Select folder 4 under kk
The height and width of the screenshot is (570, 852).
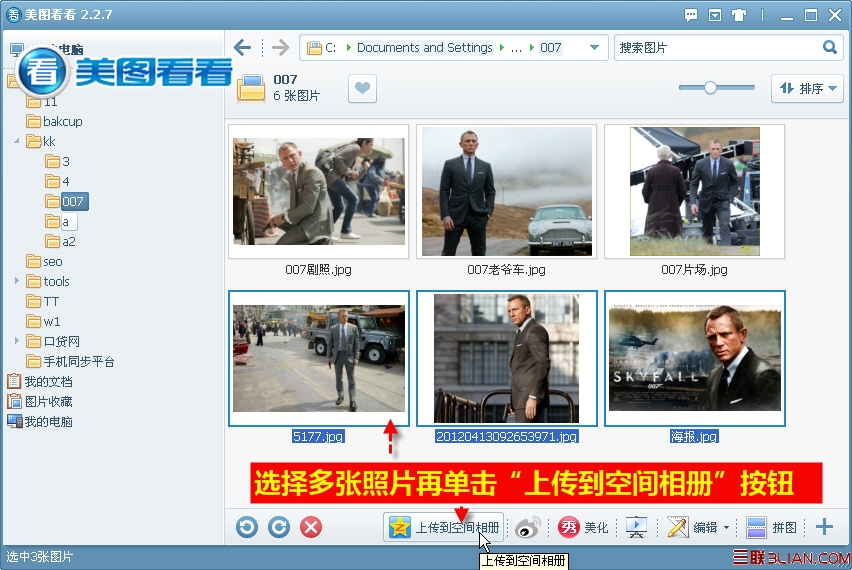[x=58, y=181]
